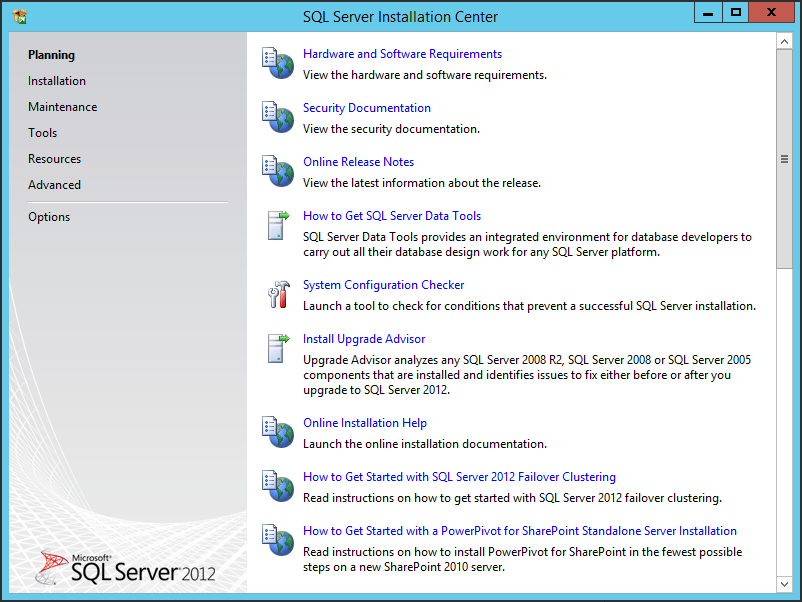Go to the Resources section
Screen dimensions: 802x602
point(55,159)
